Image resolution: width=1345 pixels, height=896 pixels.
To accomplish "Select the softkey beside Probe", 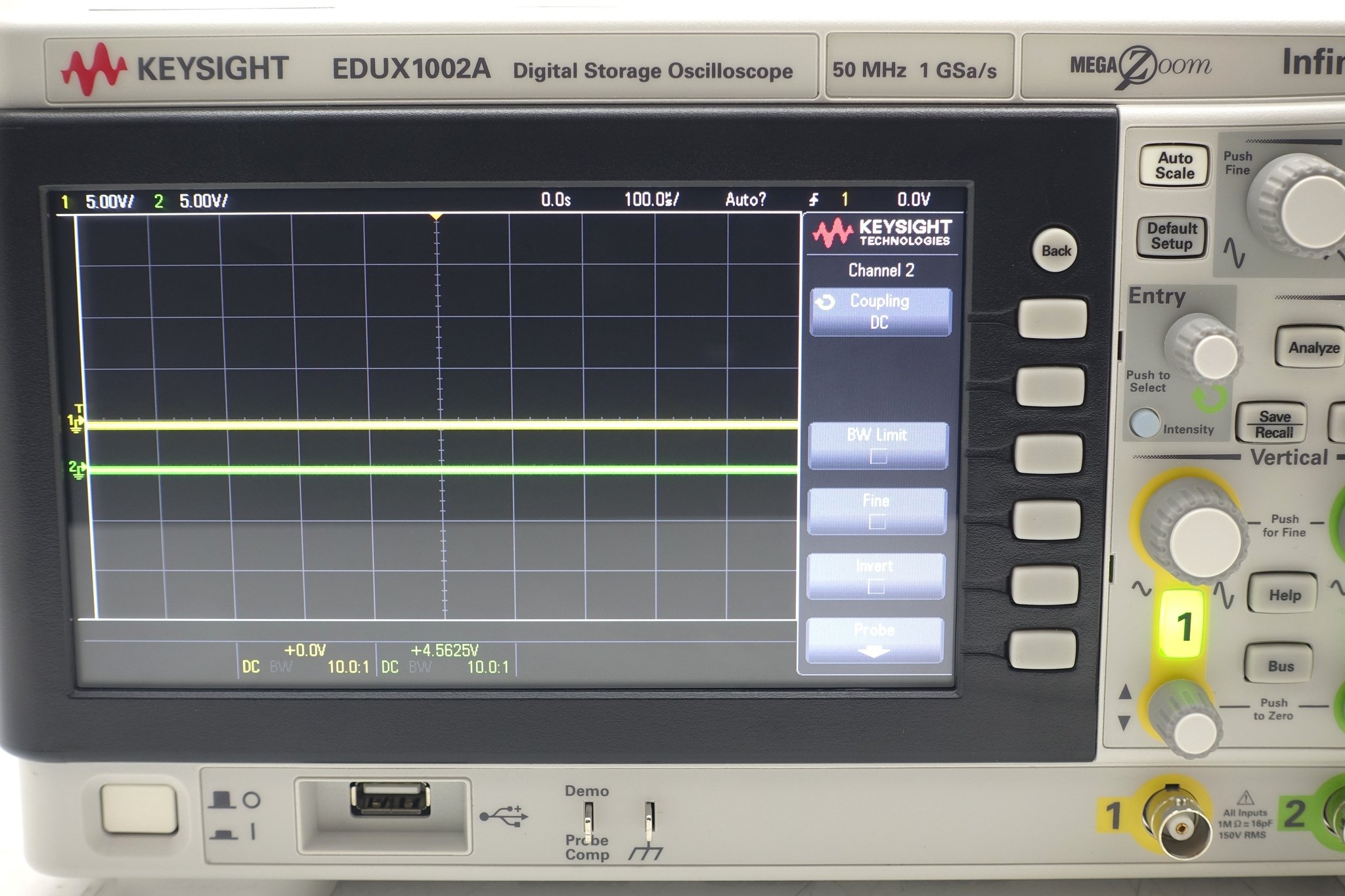I will pos(1043,649).
